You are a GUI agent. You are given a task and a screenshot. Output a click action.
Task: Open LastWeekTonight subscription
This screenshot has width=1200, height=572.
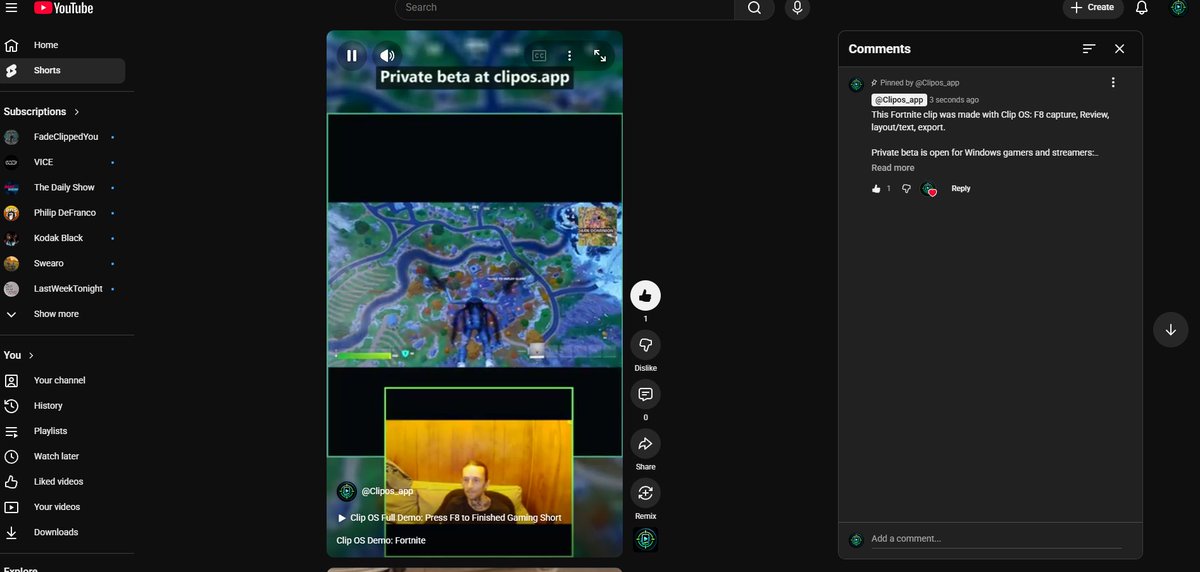coord(63,289)
